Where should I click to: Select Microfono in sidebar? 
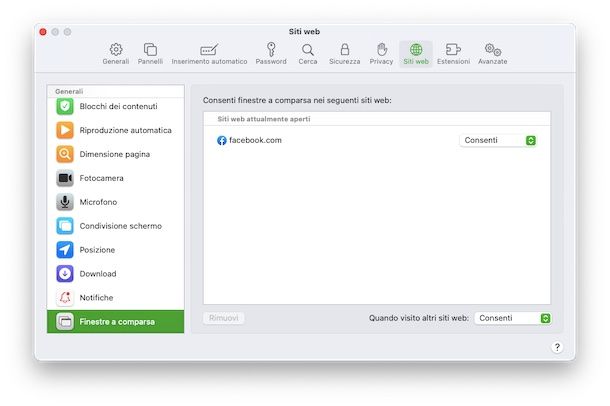point(116,202)
